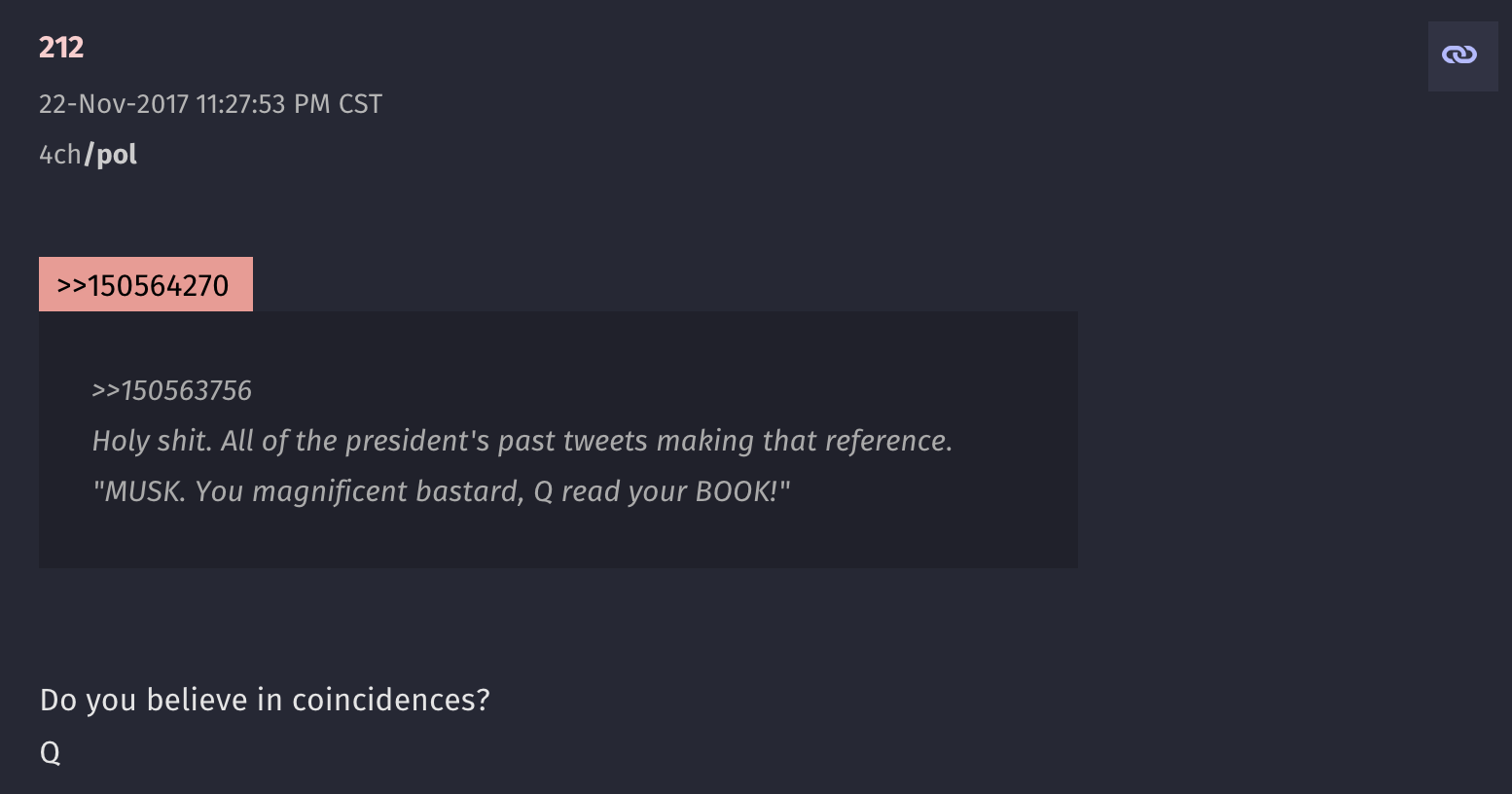Image resolution: width=1512 pixels, height=794 pixels.
Task: Open the /pol board label
Action: click(111, 155)
